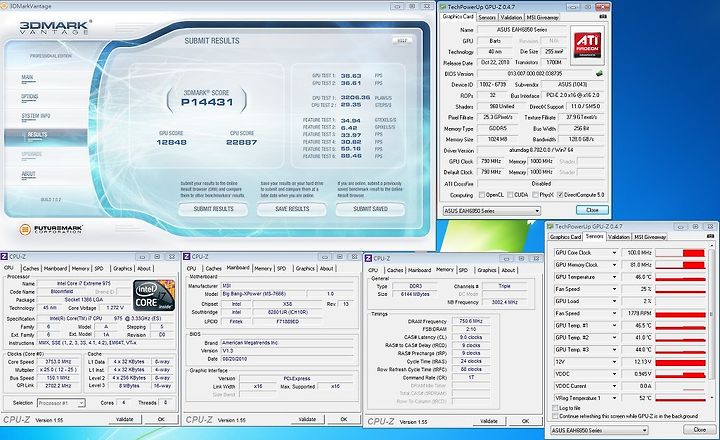720x440 pixels.
Task: Uncheck the DirectCompute 5.0 checkbox
Action: (560, 195)
